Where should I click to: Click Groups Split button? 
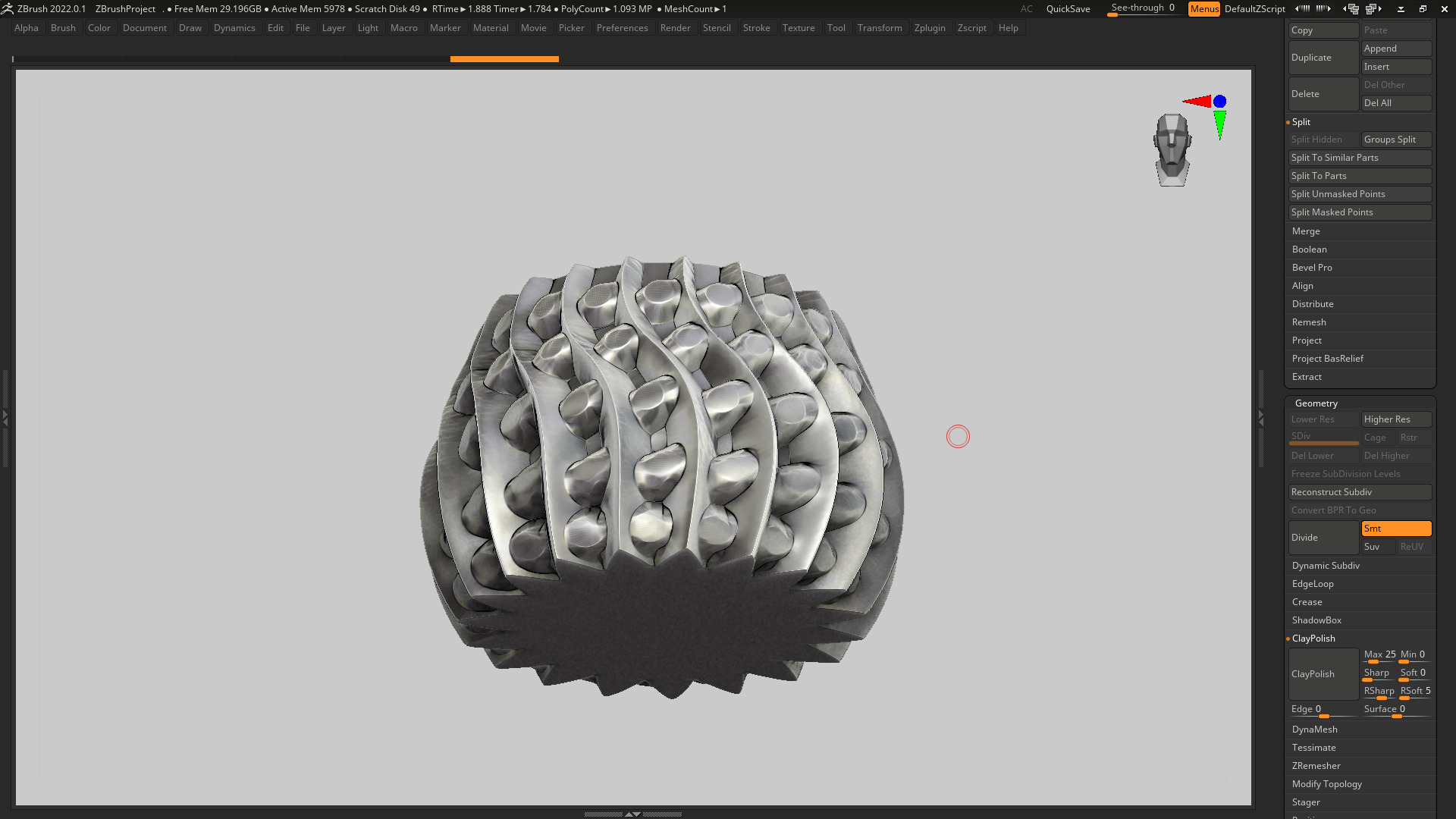1396,140
